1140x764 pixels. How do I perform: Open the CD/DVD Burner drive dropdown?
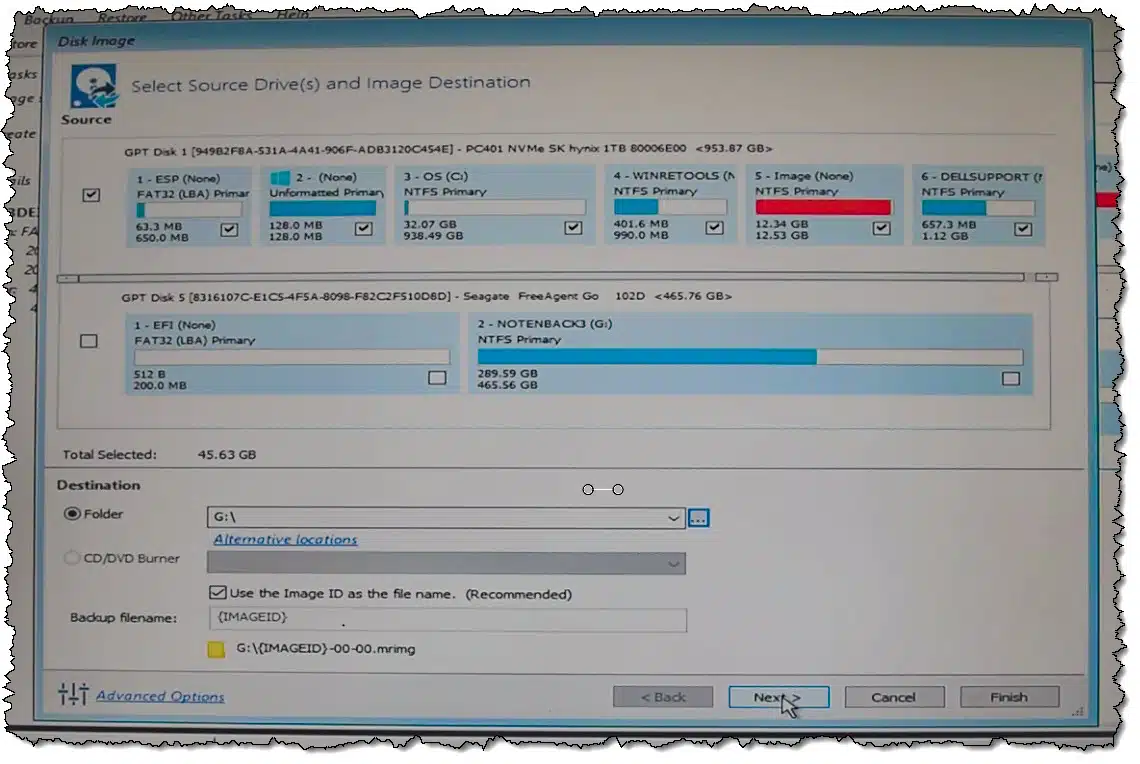pos(673,563)
